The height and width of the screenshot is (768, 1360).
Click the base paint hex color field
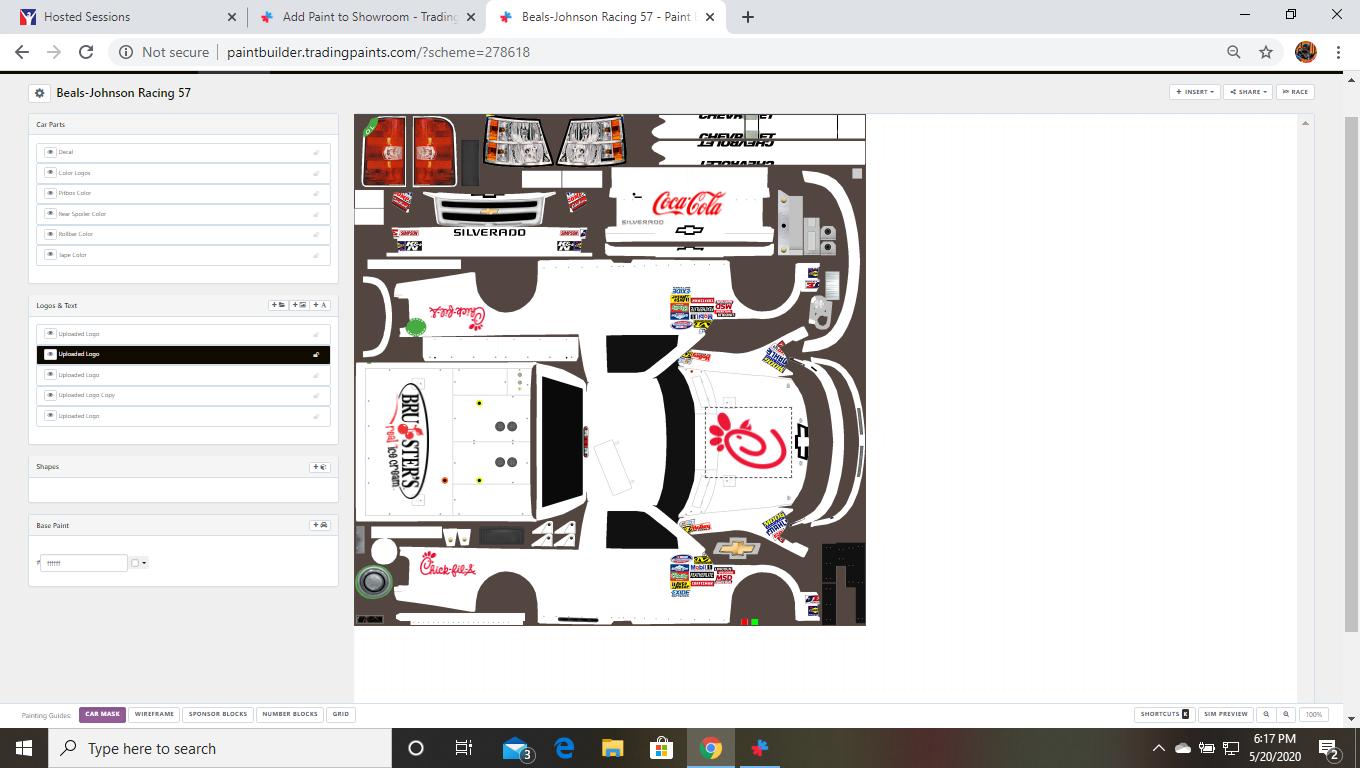[84, 563]
